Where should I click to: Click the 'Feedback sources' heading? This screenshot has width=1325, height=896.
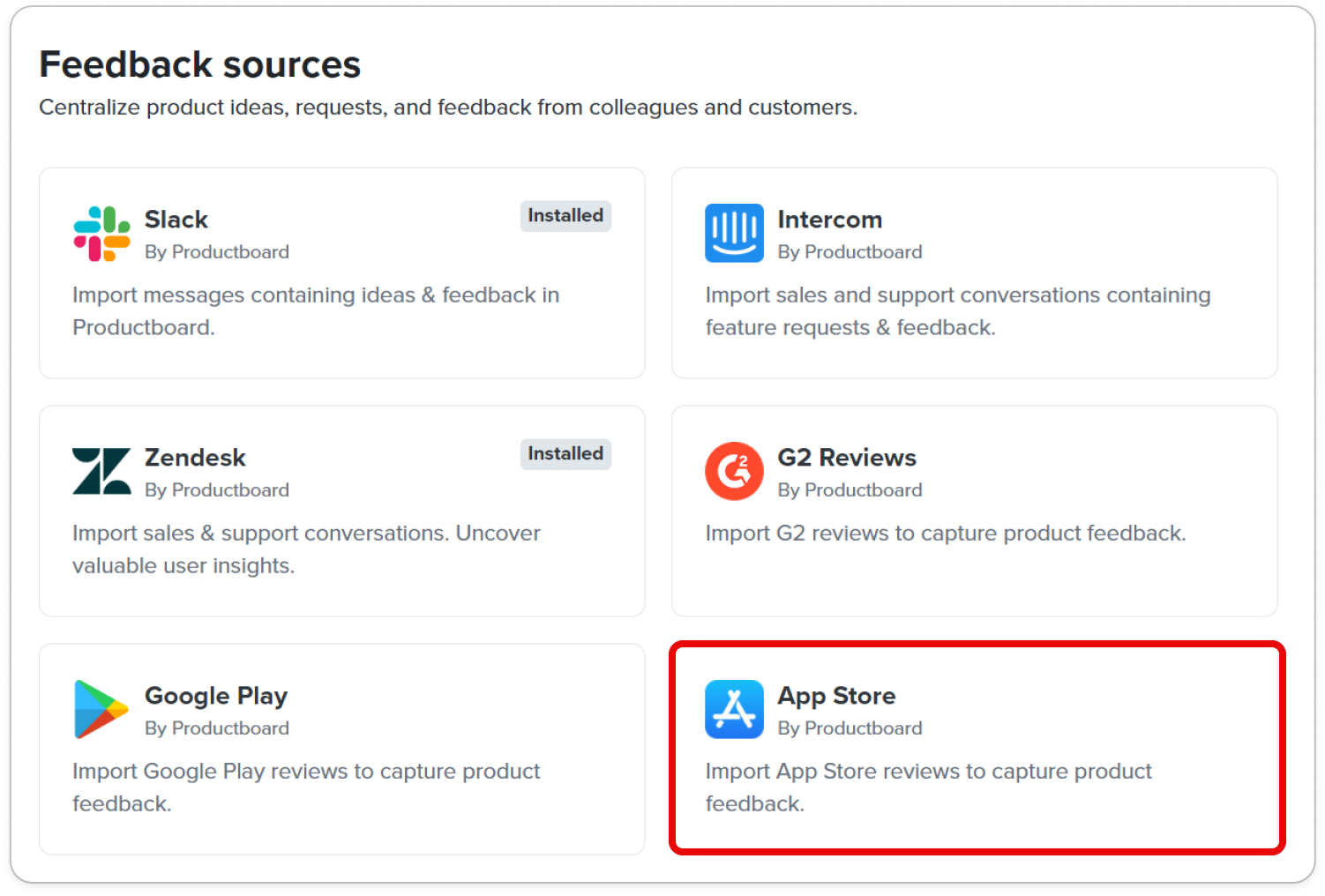point(200,64)
